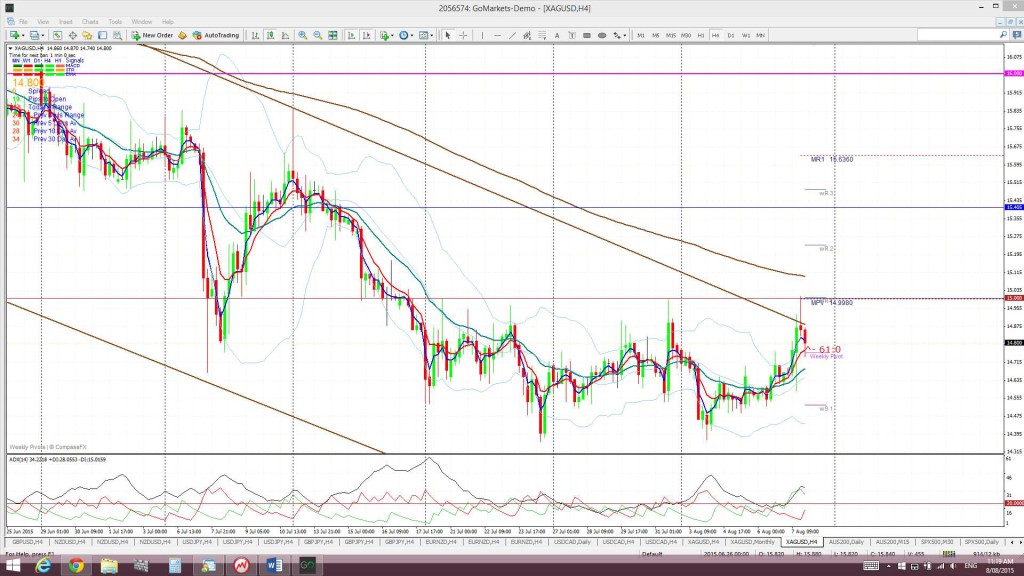
Task: Switch to M15 timeframe
Action: coord(671,35)
